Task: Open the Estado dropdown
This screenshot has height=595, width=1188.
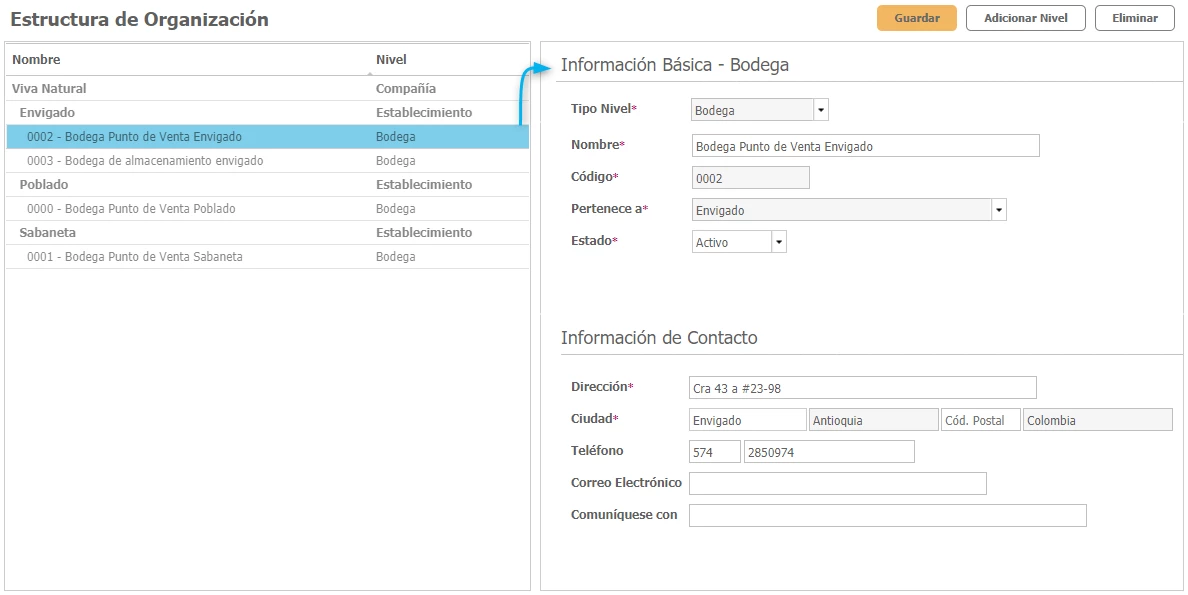Action: pos(779,242)
